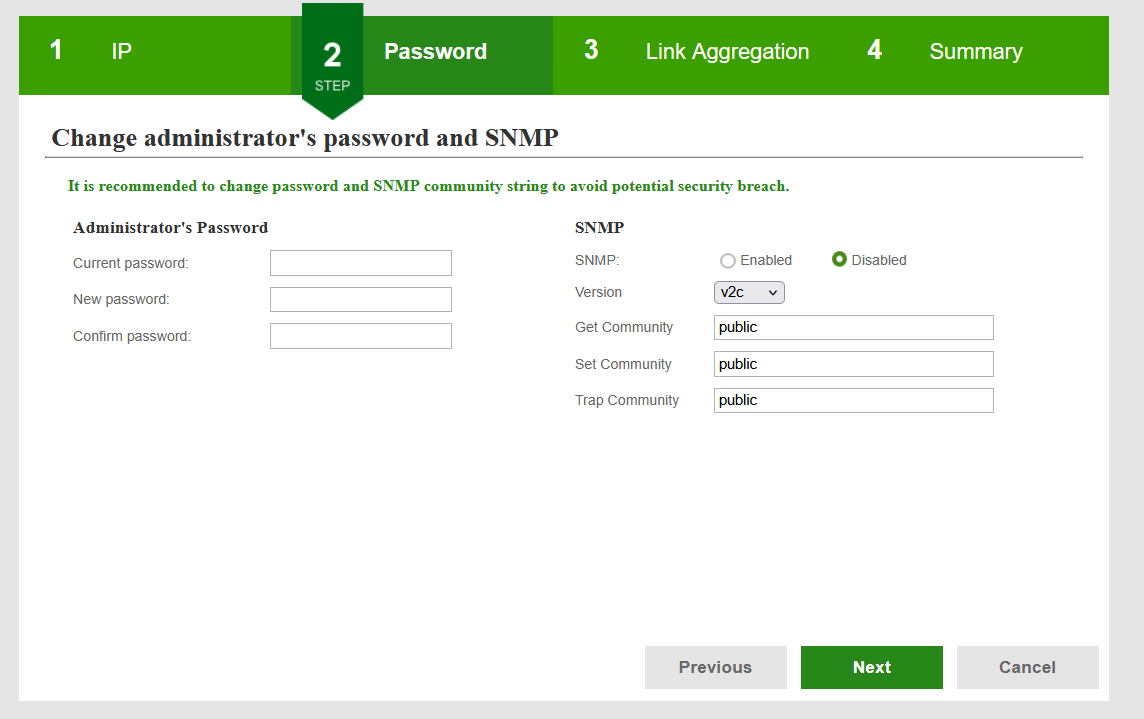Screen dimensions: 1144x719
Task: Edit the Set Community field
Action: (854, 364)
